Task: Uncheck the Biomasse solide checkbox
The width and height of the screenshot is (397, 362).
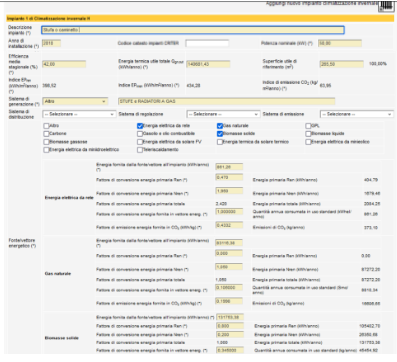Action: coord(220,134)
